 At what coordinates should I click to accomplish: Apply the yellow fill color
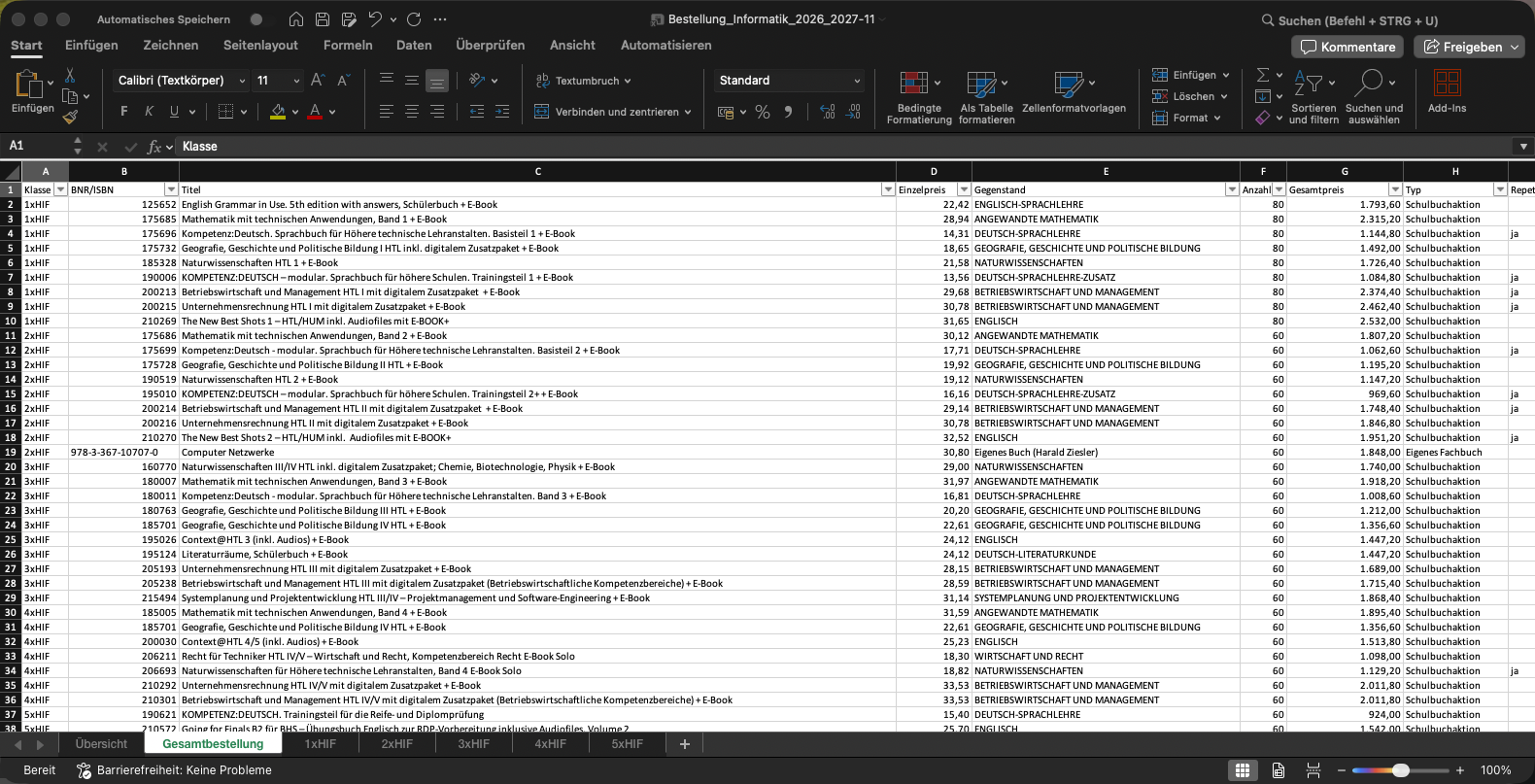pos(278,112)
